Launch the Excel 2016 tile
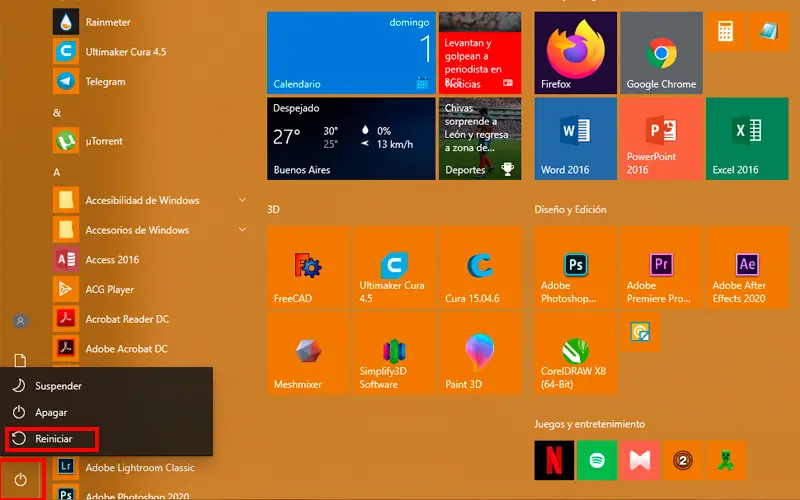 [747, 139]
